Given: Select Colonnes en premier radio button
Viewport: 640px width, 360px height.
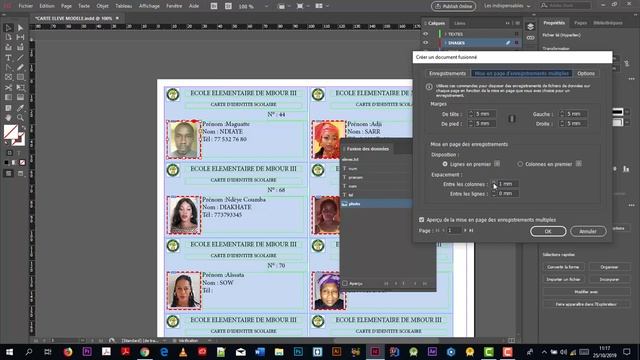Looking at the screenshot, I should (520, 164).
